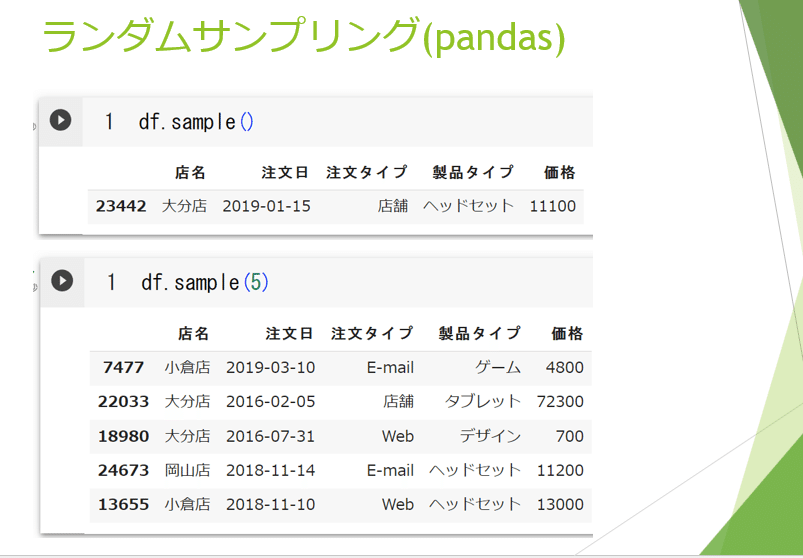Run the df.sample() cell
Screen dimensions: 803x558
point(60,120)
